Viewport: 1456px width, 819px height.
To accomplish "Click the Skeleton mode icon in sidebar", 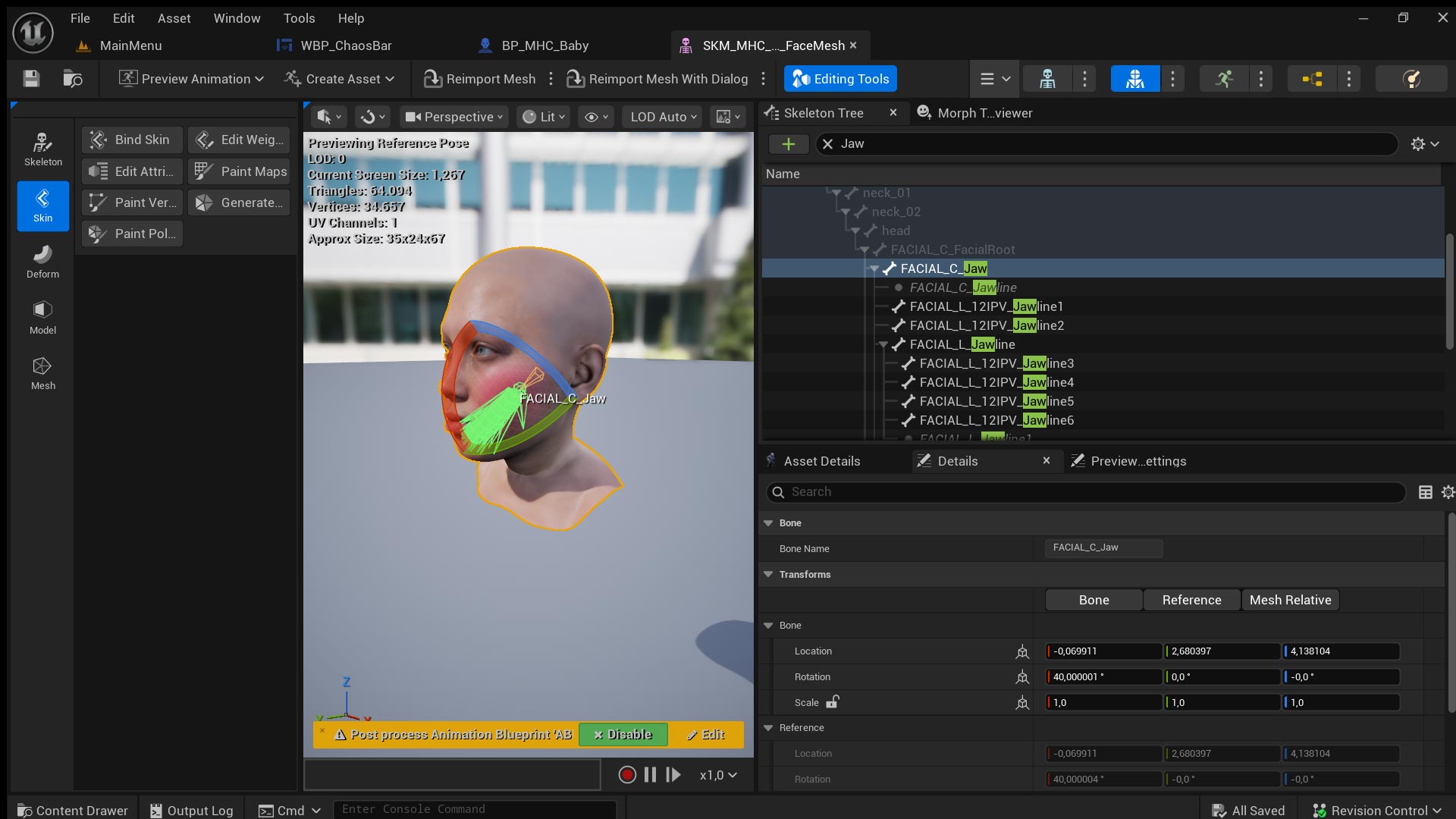I will [42, 149].
